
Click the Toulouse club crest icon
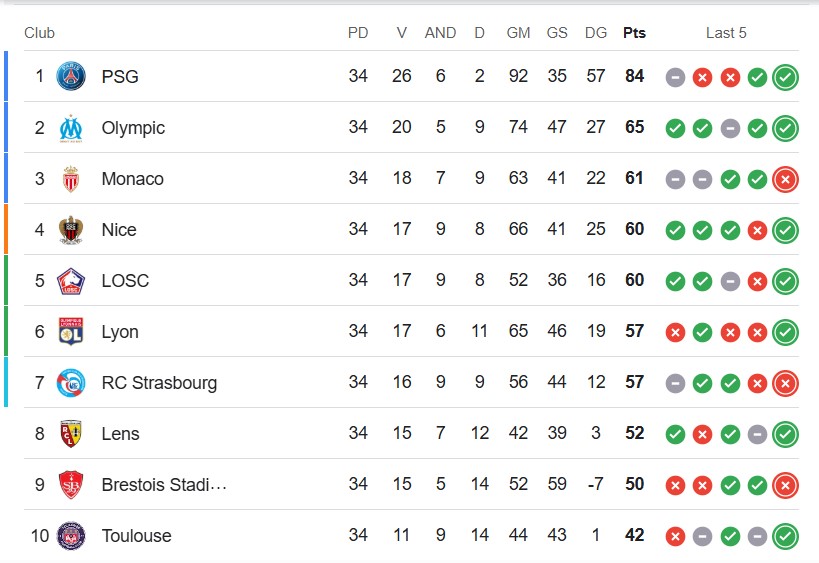point(71,536)
